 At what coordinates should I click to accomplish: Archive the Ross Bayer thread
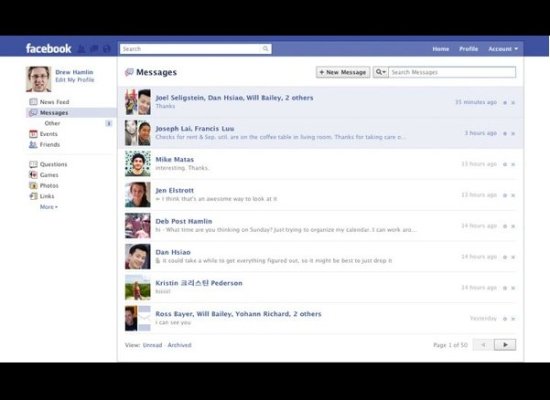513,319
